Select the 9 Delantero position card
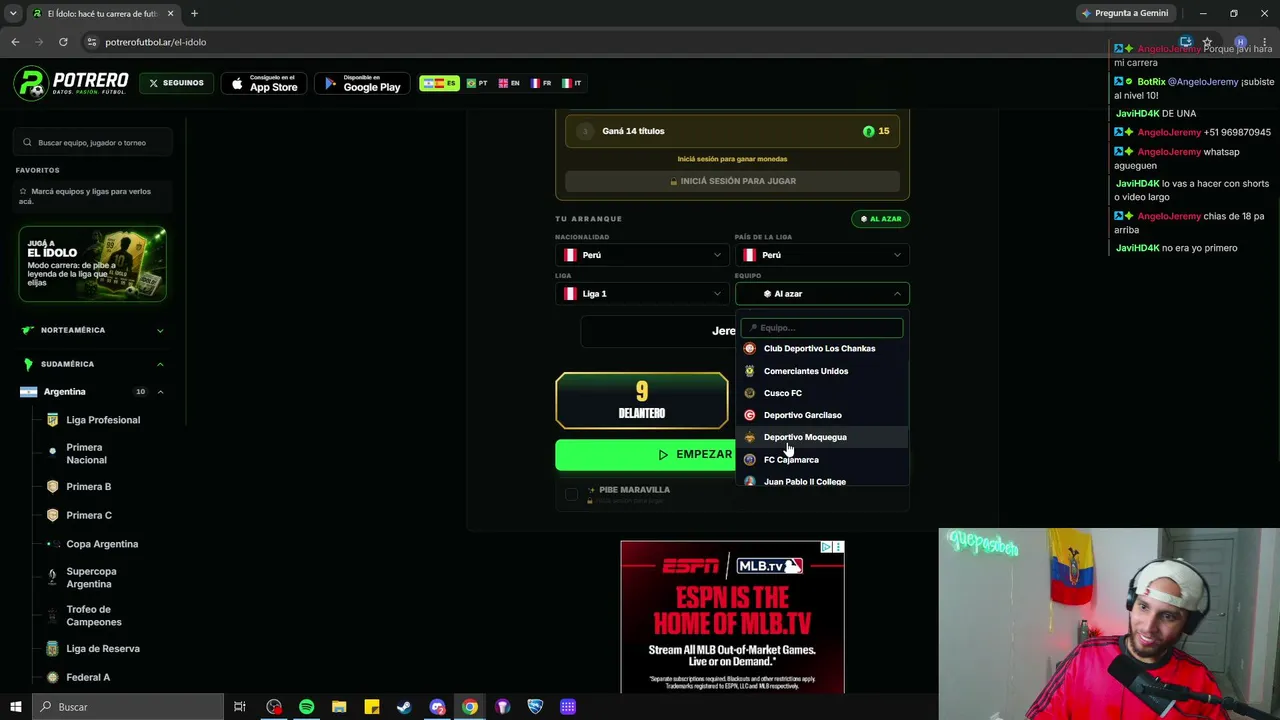 pos(642,401)
